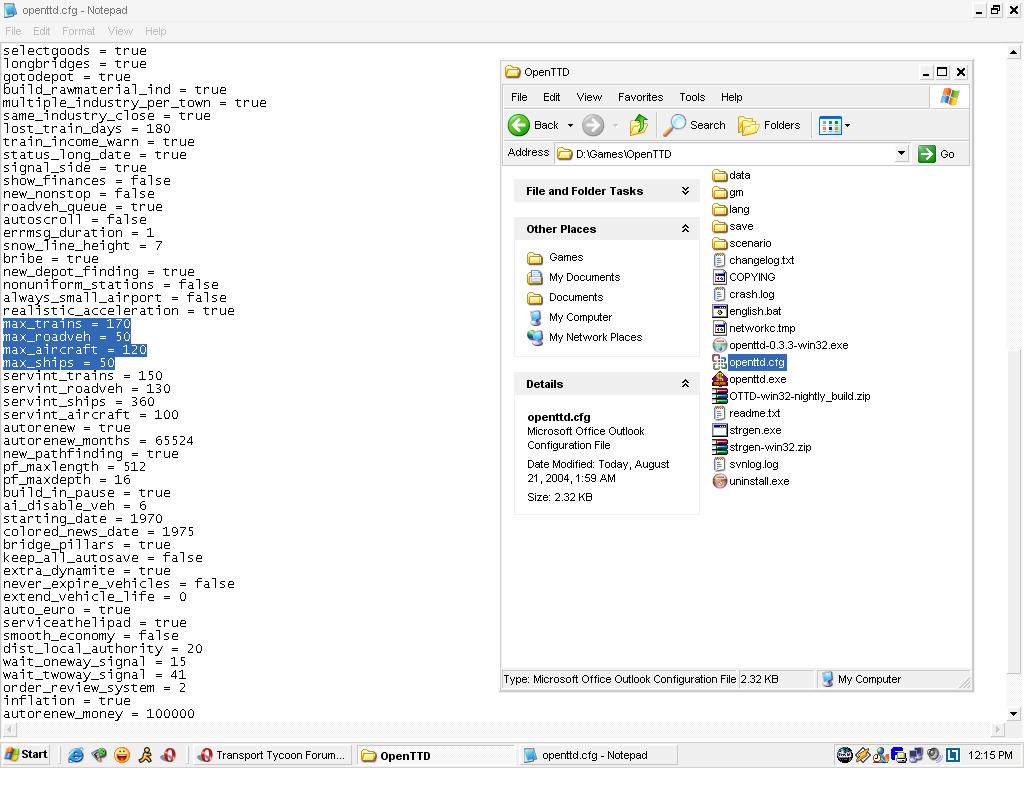Screen dimensions: 1024x800
Task: Open the Edit menu in Notepad
Action: click(x=41, y=31)
